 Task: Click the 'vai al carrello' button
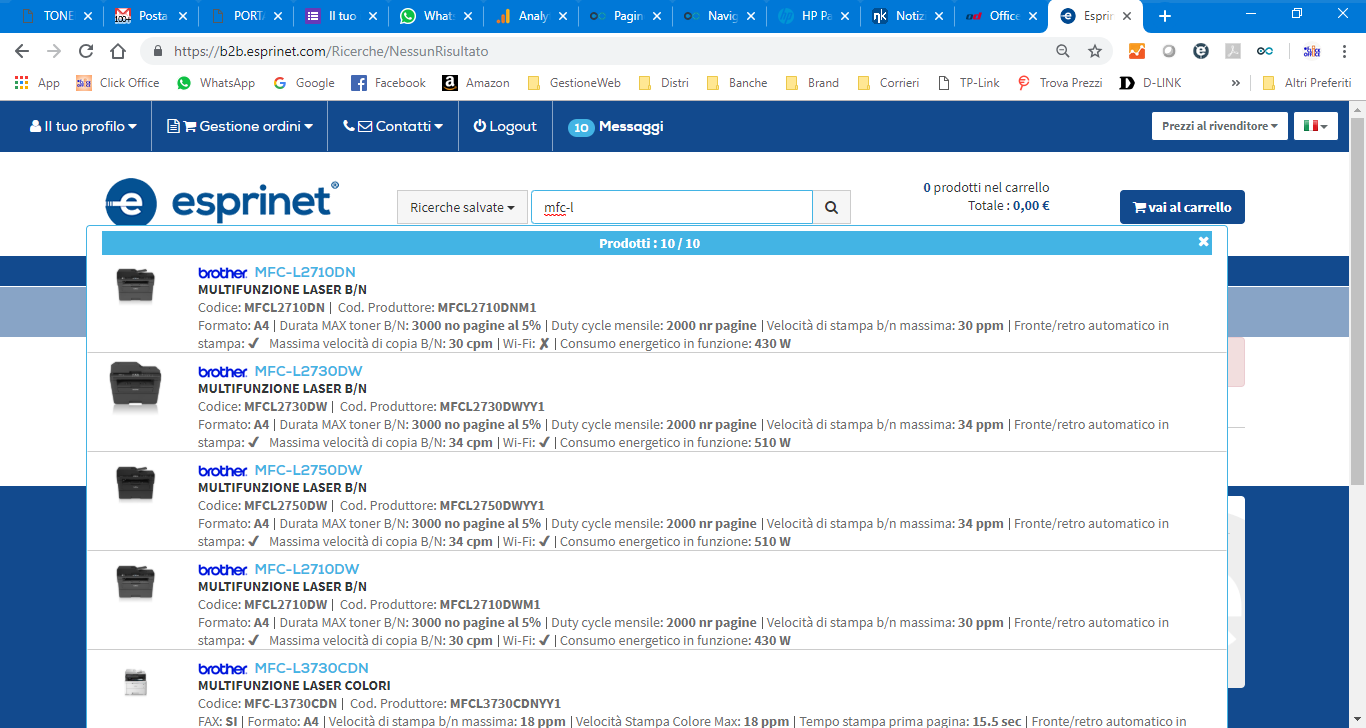coord(1182,207)
